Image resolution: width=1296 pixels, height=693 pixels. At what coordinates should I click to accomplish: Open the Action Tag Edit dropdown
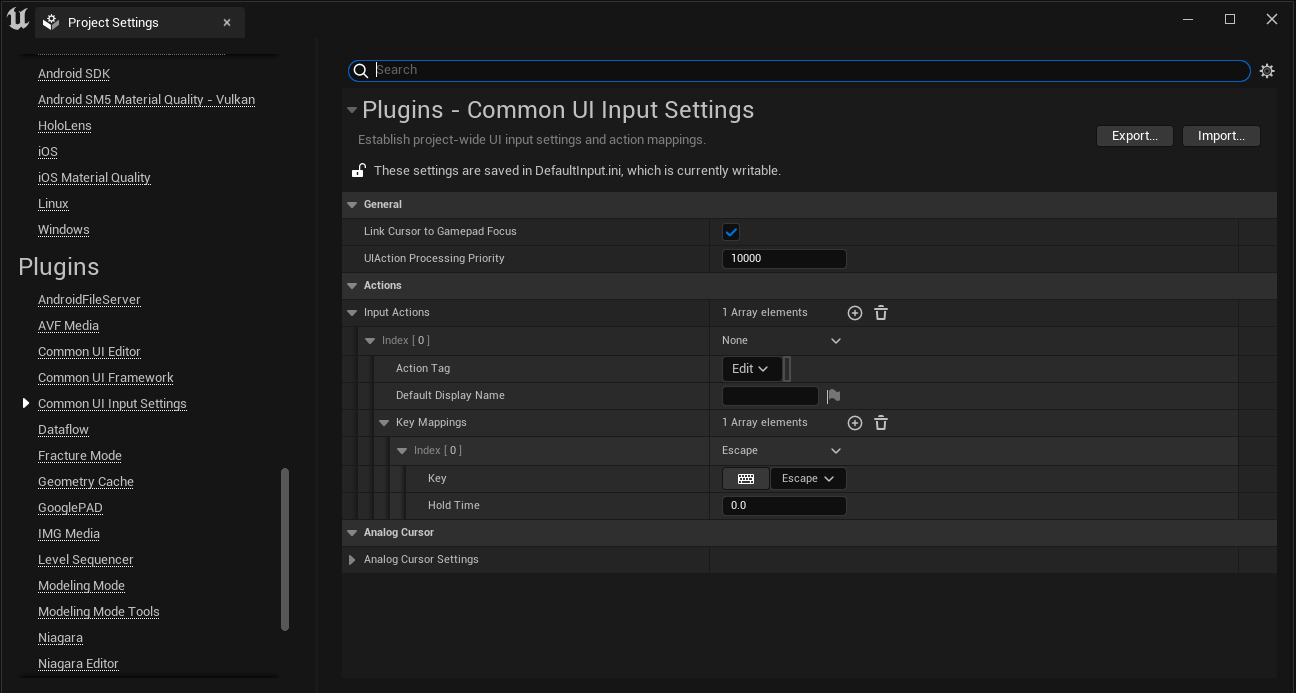pyautogui.click(x=751, y=369)
